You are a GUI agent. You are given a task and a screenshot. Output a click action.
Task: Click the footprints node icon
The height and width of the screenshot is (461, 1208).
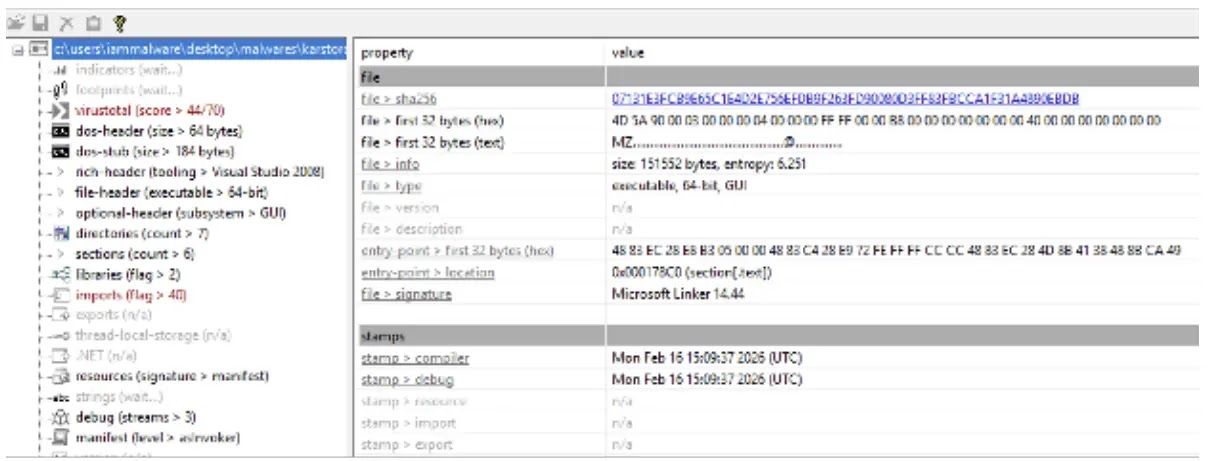pos(59,90)
